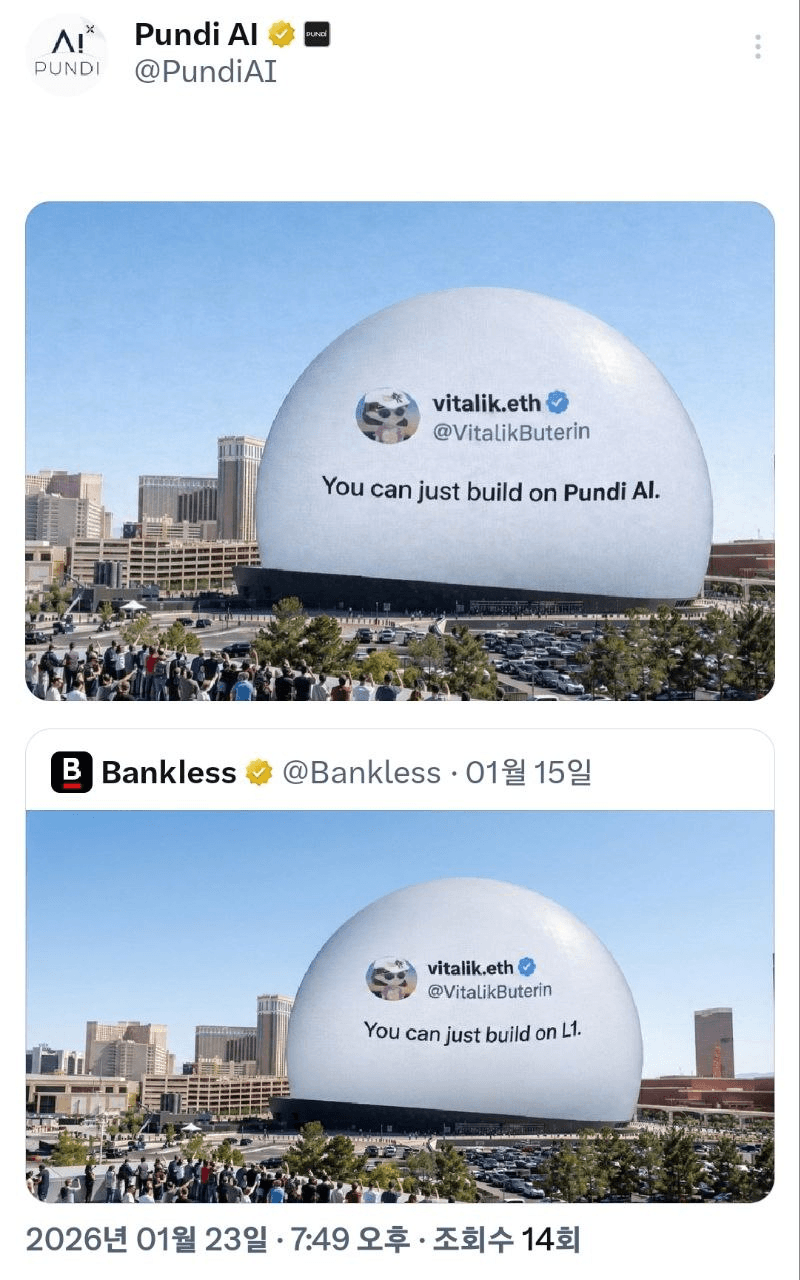Click the text 'You can just build on Pundi AI.'

(491, 490)
